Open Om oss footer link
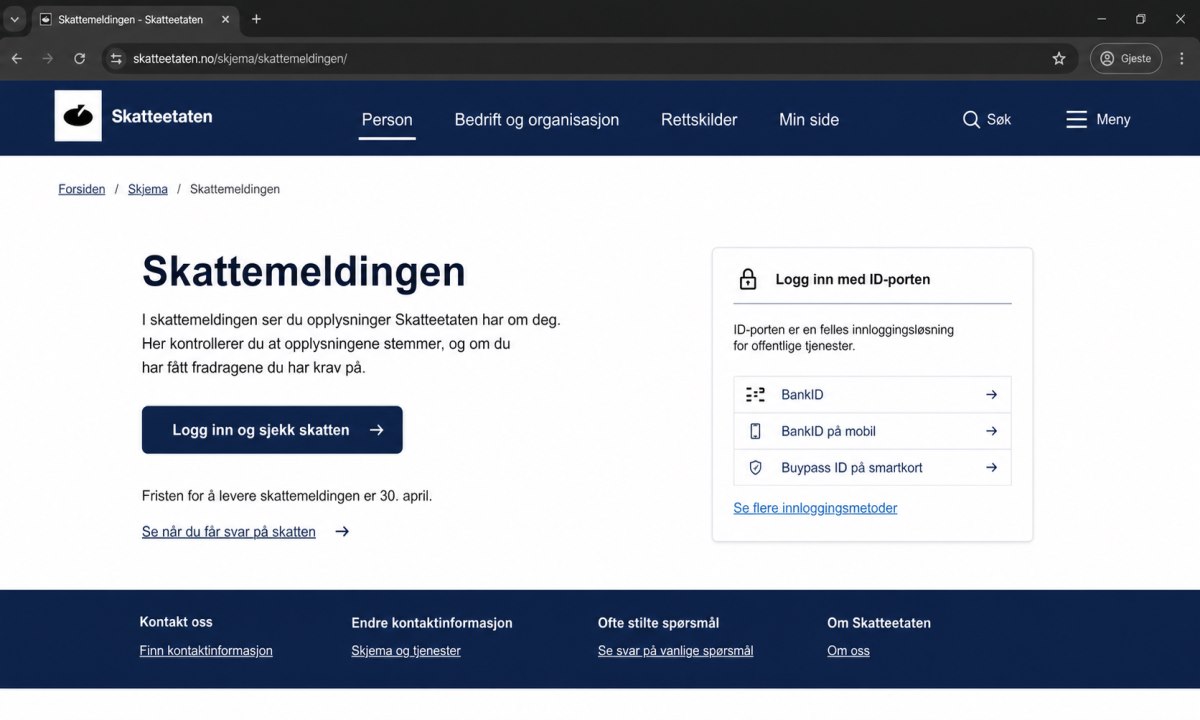The width and height of the screenshot is (1200, 720). click(848, 651)
